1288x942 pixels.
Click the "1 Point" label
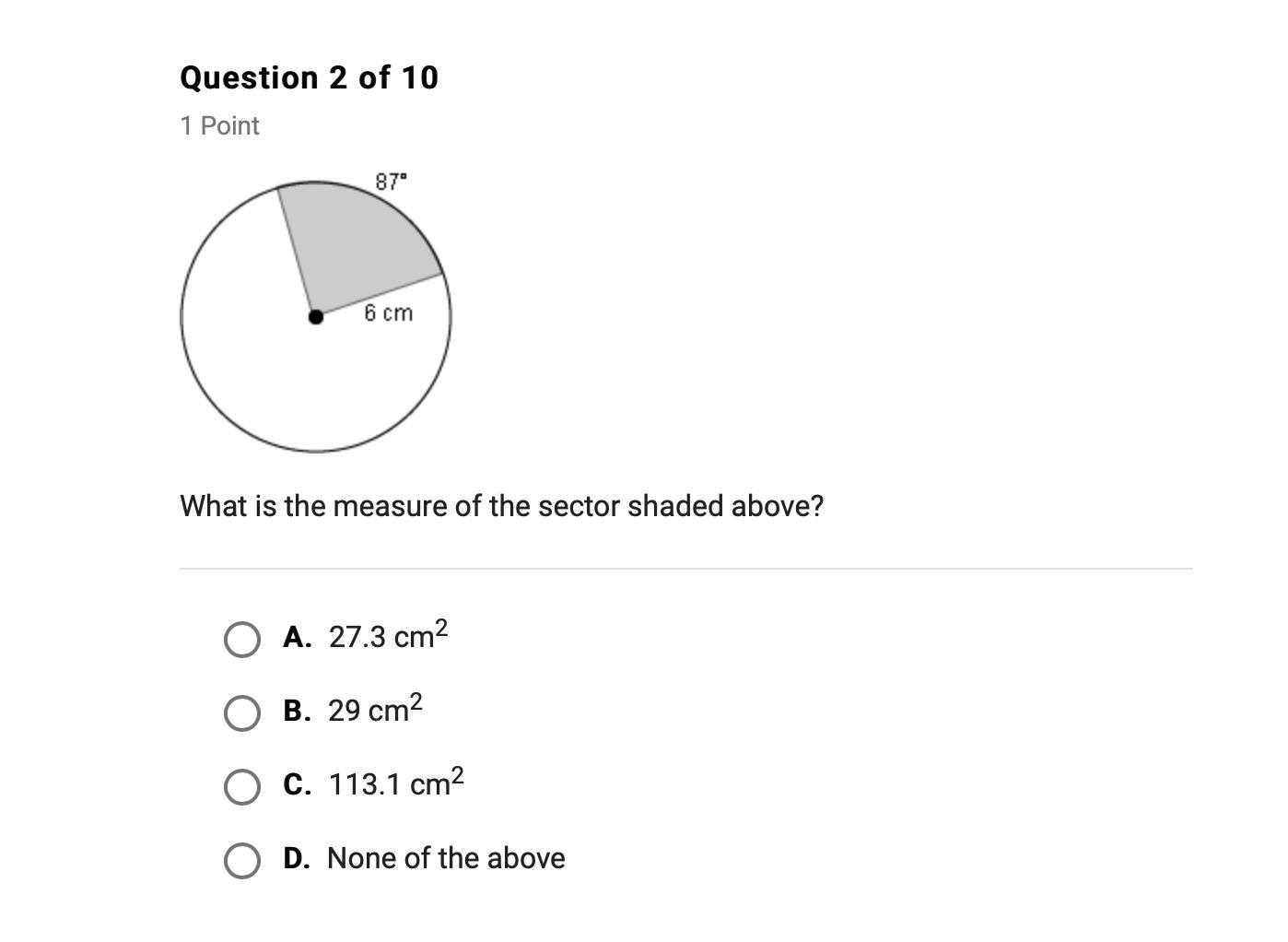coord(219,125)
